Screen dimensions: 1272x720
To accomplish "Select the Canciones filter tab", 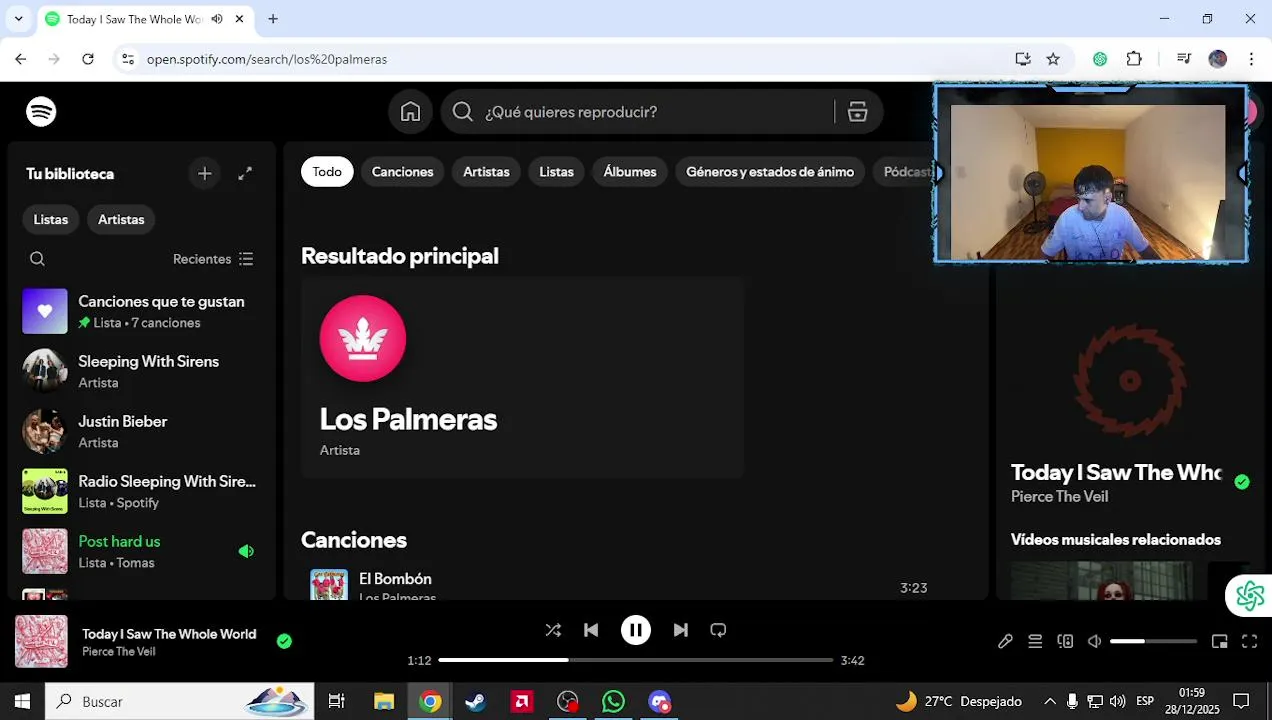I will pos(402,172).
